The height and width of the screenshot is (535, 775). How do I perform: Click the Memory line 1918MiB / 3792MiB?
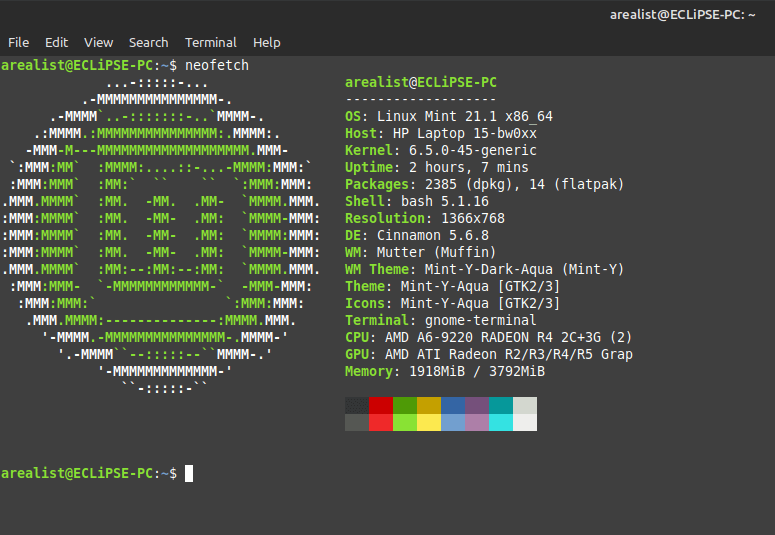tap(445, 371)
